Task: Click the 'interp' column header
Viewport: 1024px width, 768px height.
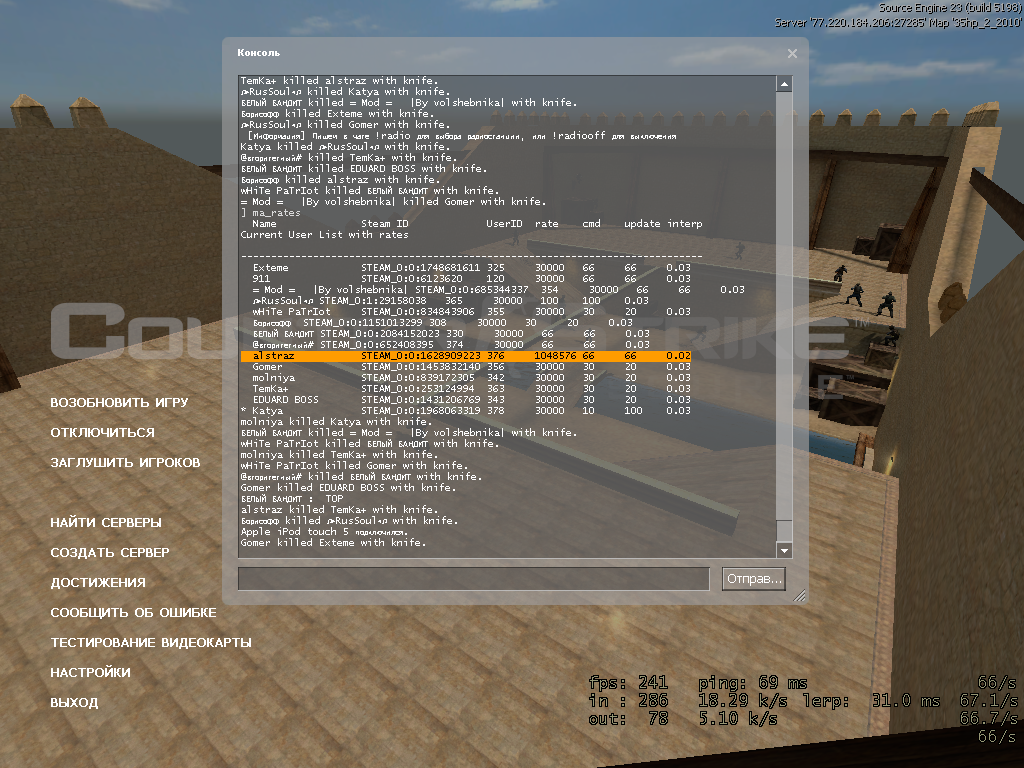Action: tap(684, 224)
